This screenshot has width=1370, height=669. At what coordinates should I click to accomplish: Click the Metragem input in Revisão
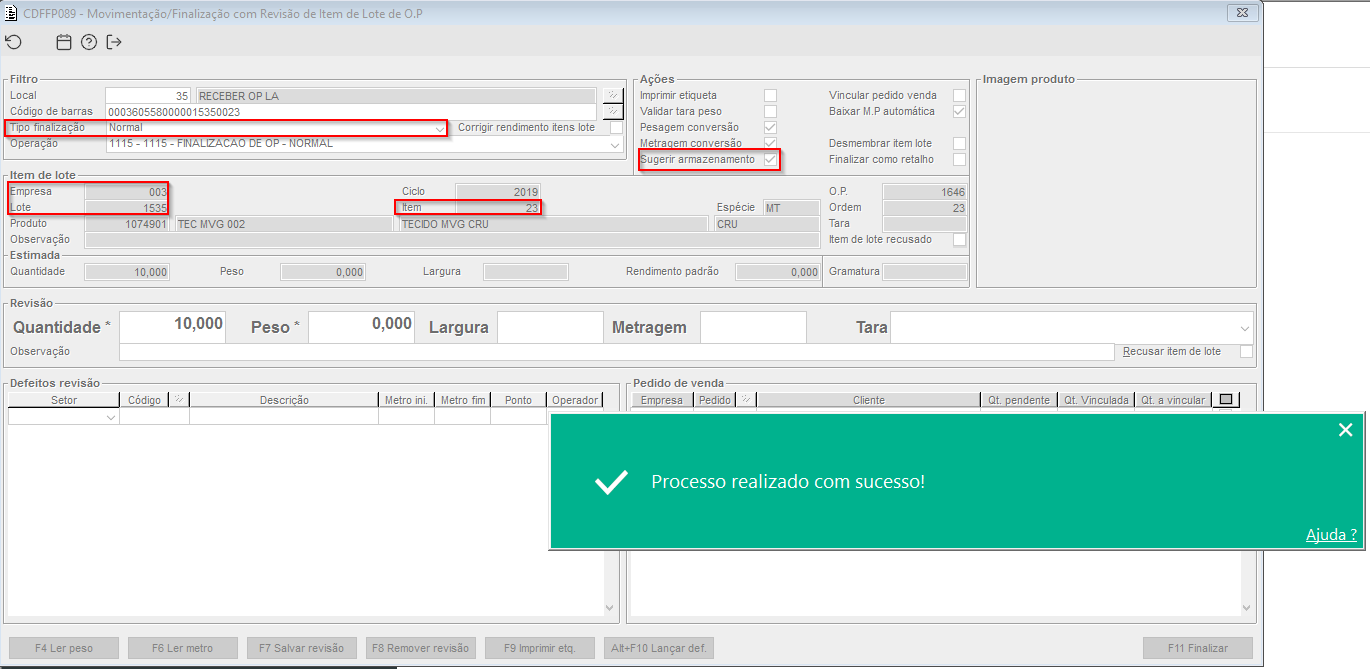753,327
